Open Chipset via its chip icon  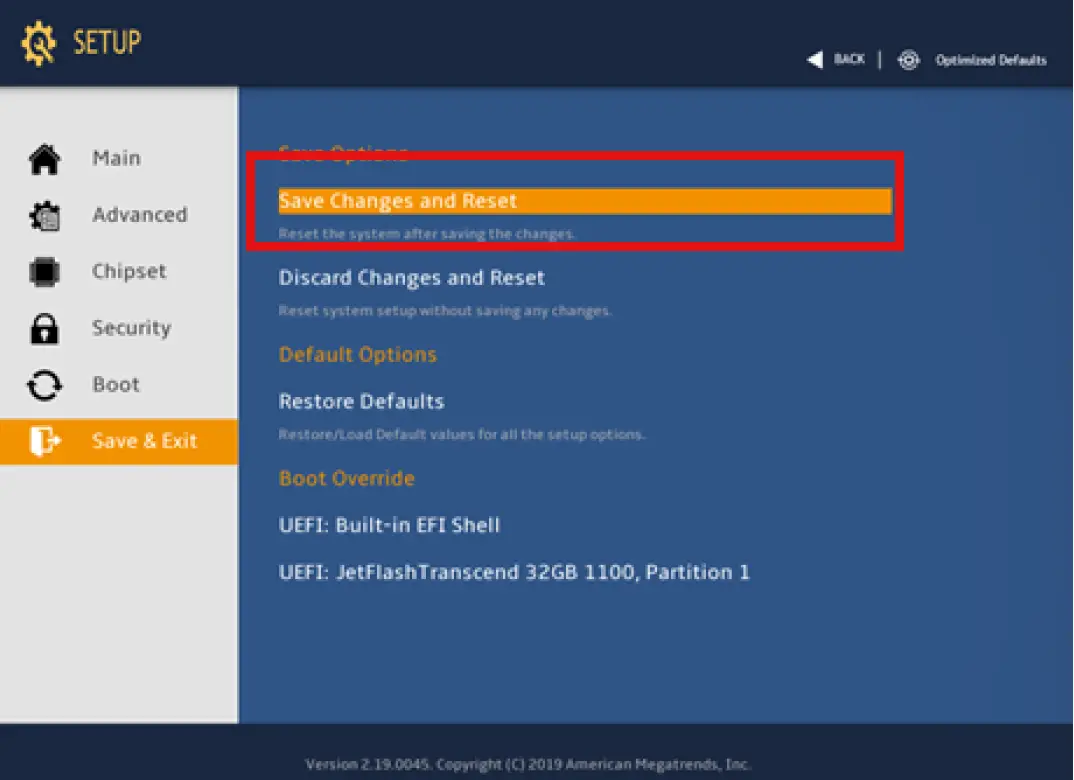[44, 271]
